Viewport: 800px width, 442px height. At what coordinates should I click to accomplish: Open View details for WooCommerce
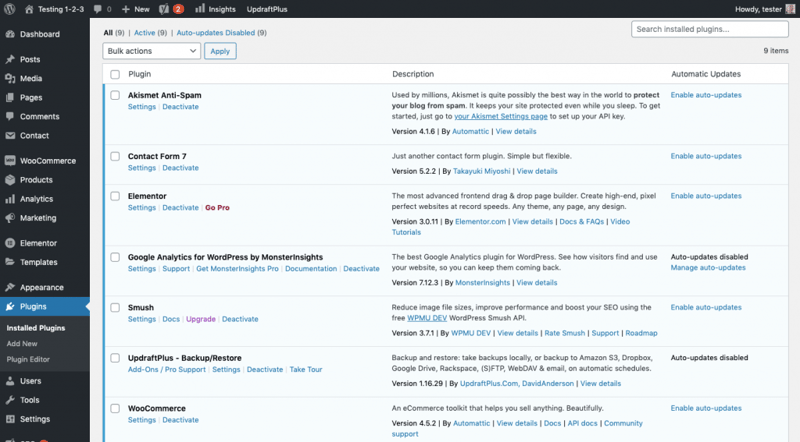[517, 423]
